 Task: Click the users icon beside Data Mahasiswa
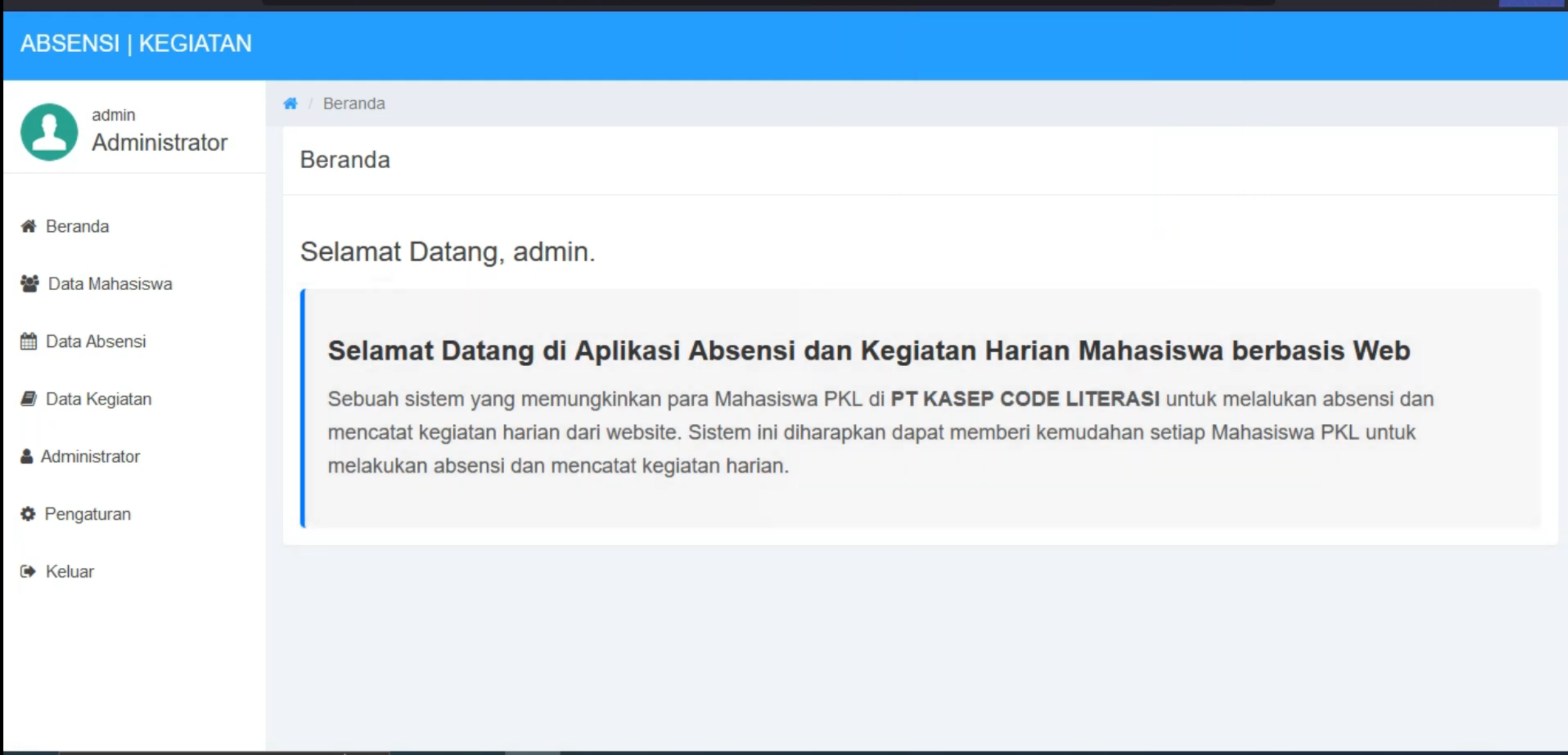[29, 283]
